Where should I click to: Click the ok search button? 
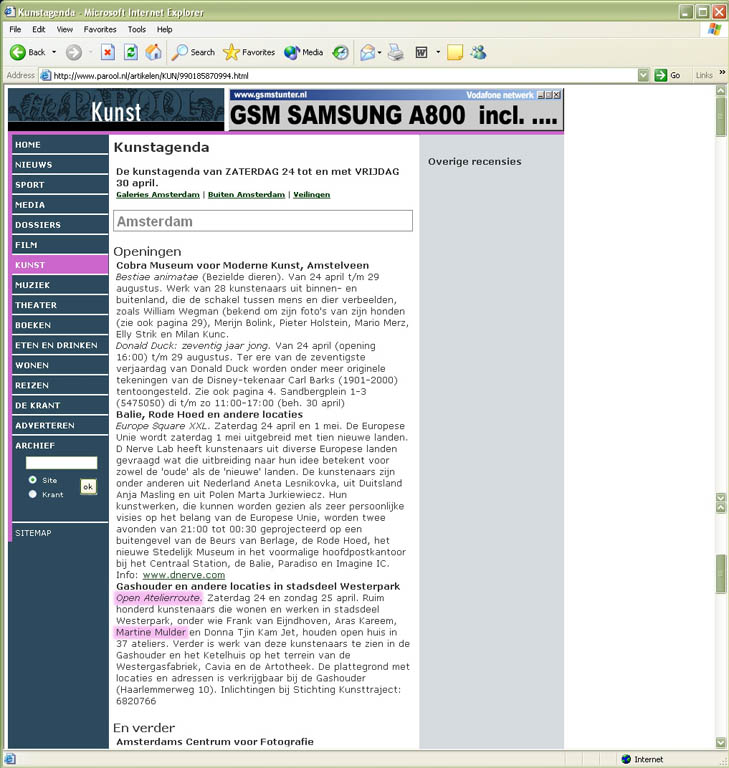tap(88, 487)
